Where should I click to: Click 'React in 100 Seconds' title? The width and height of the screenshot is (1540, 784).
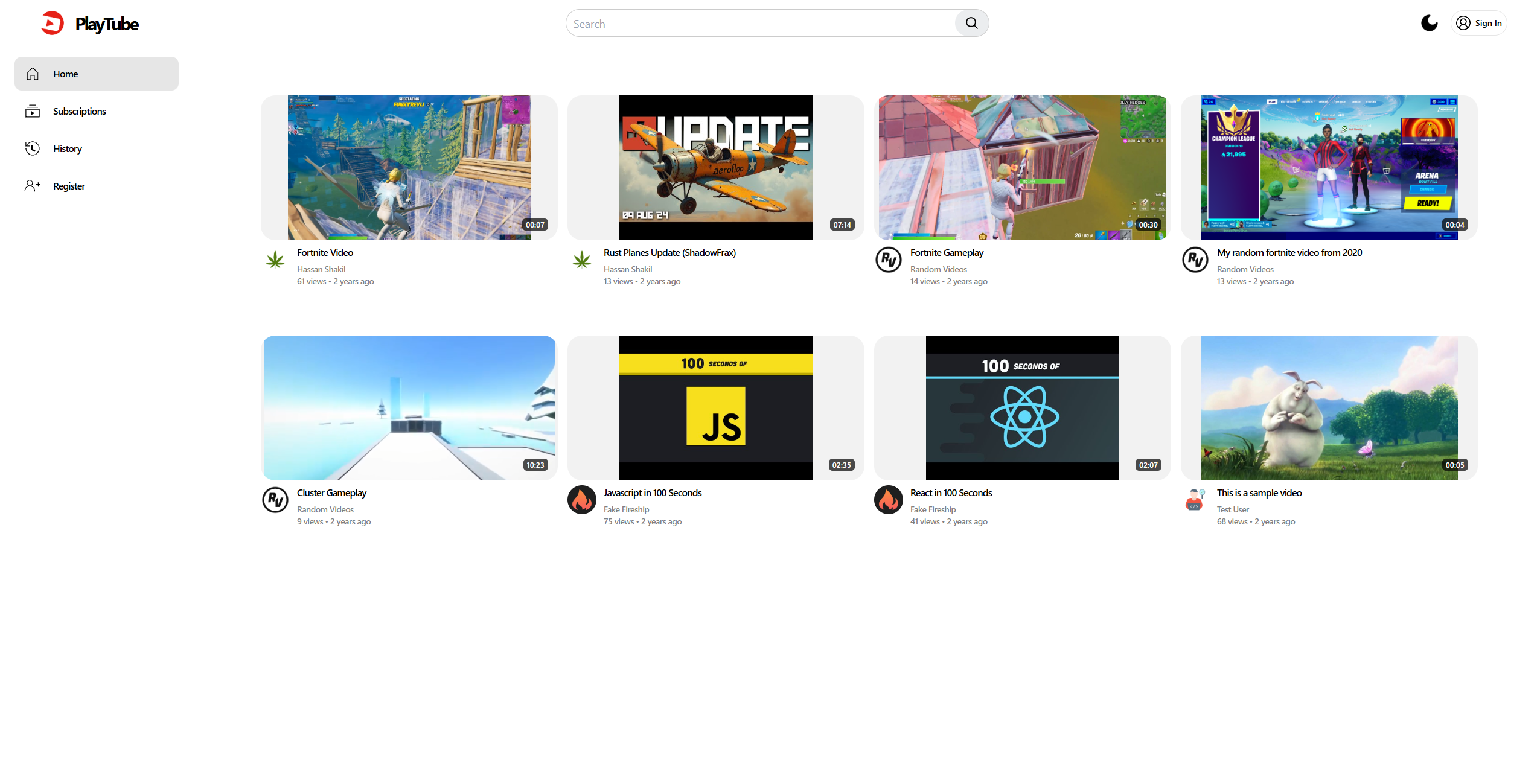click(x=951, y=492)
